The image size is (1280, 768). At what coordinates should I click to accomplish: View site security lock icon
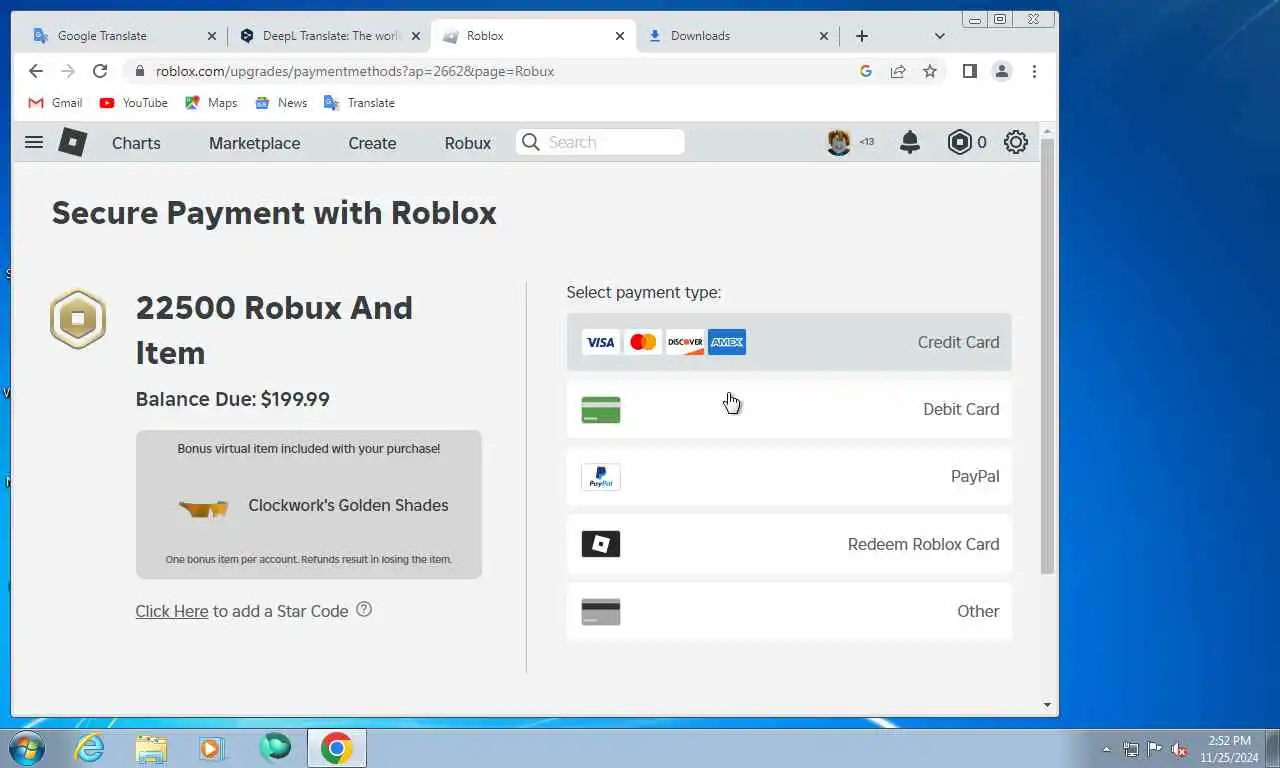139,71
